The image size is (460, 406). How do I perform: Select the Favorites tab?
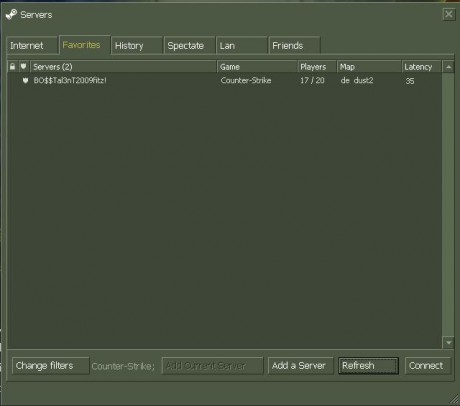point(85,45)
